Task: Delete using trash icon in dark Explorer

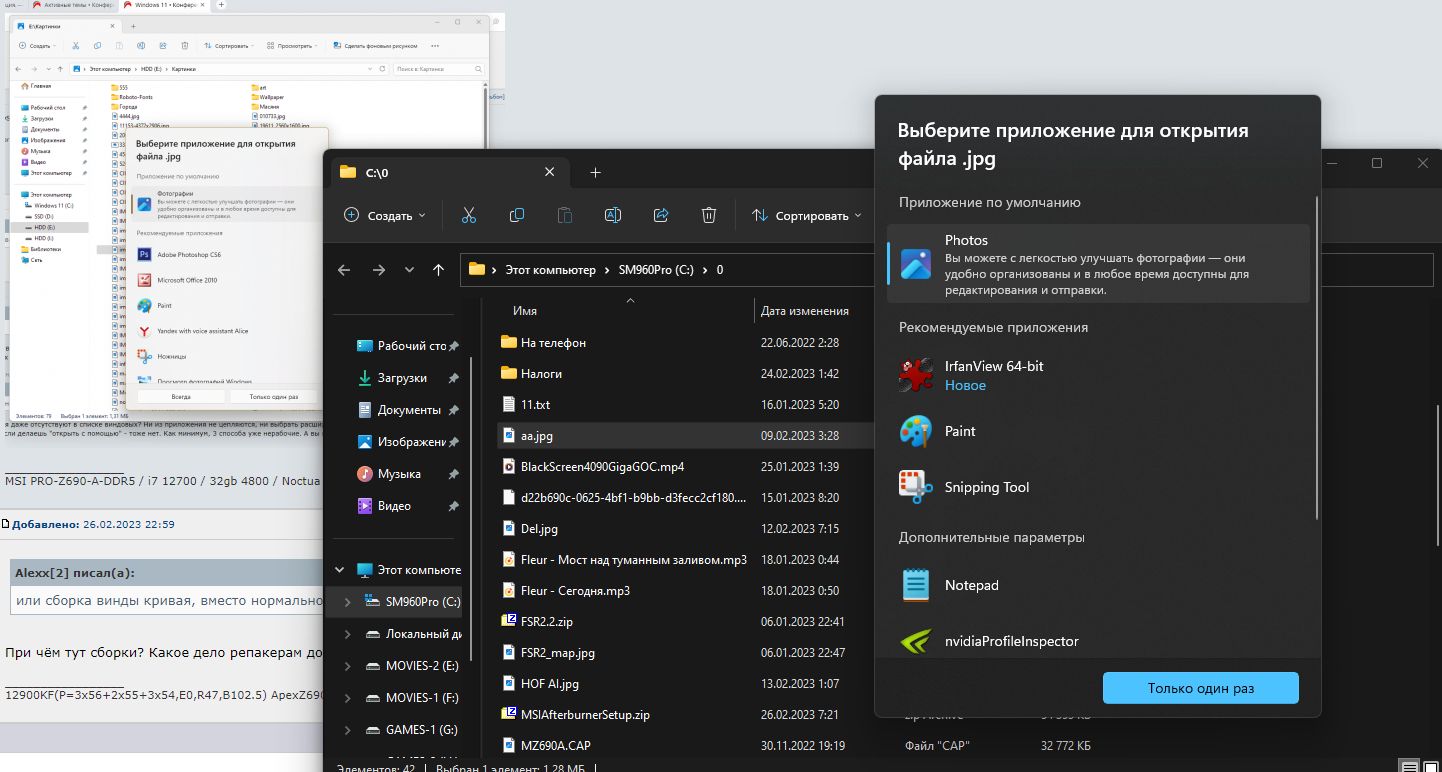Action: point(709,215)
